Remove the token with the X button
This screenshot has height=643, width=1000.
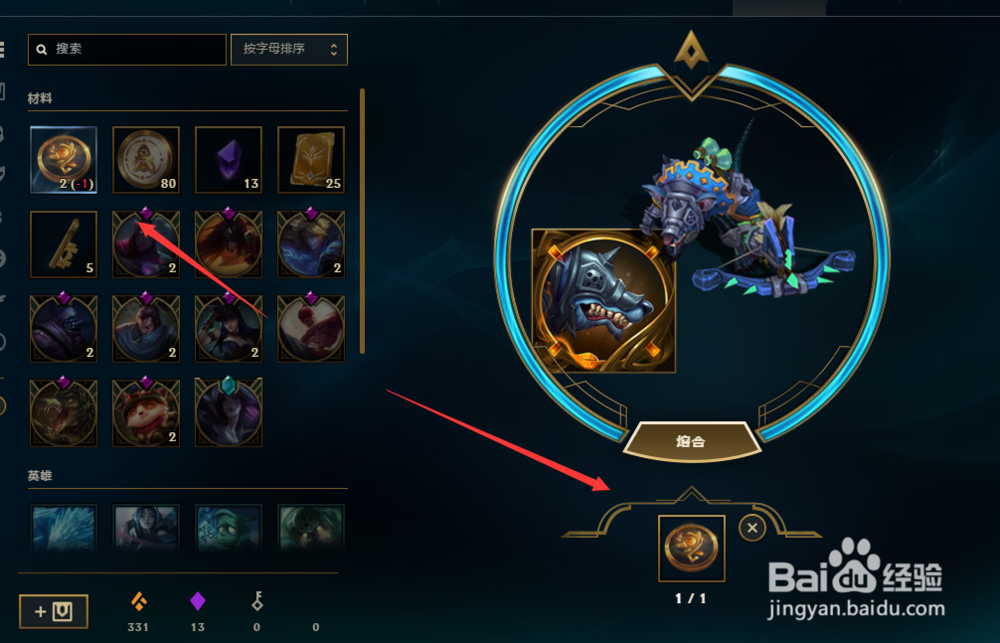pos(753,528)
